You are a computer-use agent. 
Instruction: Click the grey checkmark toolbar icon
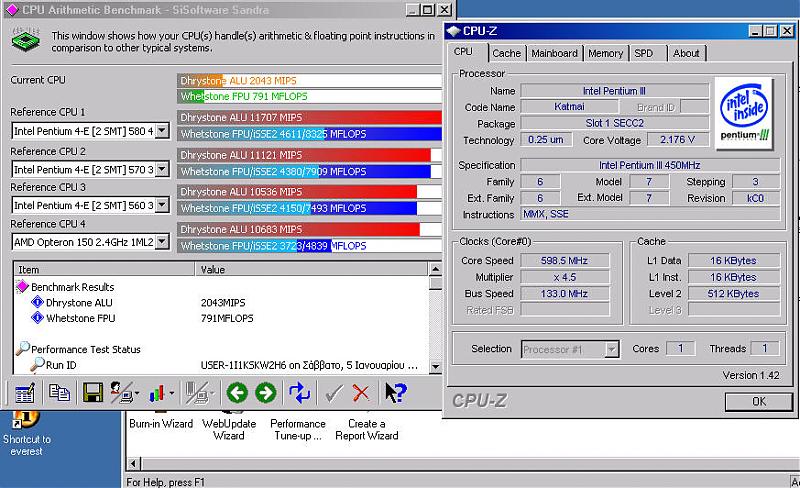334,393
